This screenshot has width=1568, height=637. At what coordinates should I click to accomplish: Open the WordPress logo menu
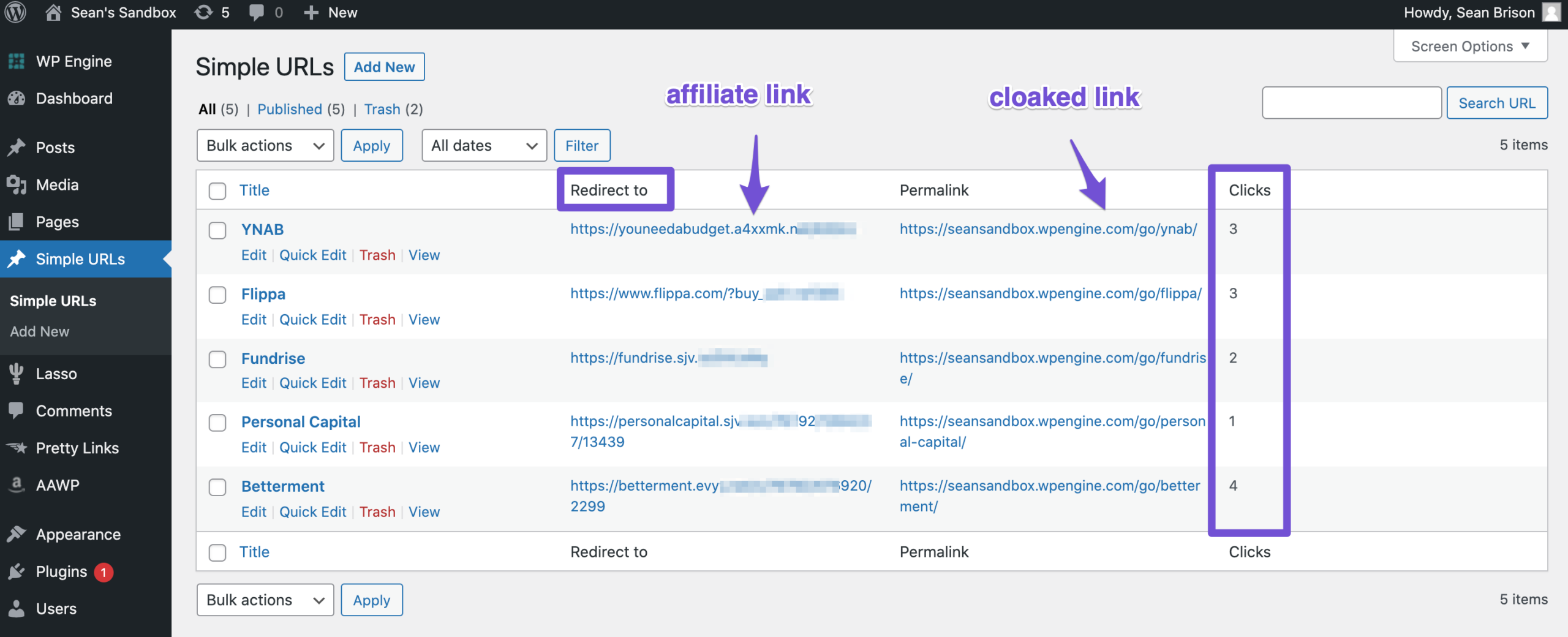pos(15,12)
